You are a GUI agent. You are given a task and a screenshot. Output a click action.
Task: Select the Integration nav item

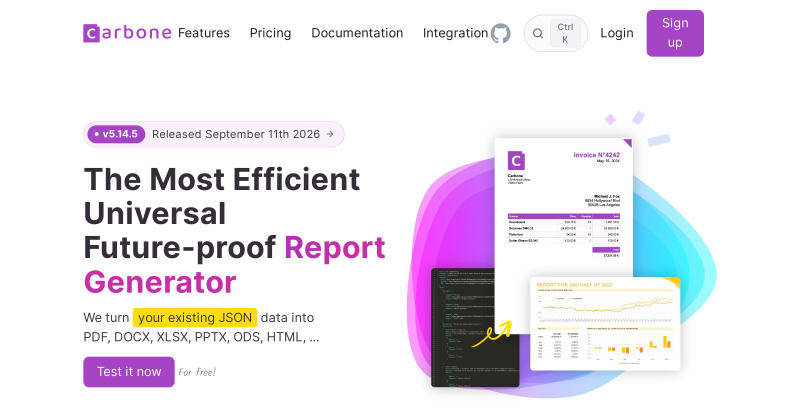point(455,33)
